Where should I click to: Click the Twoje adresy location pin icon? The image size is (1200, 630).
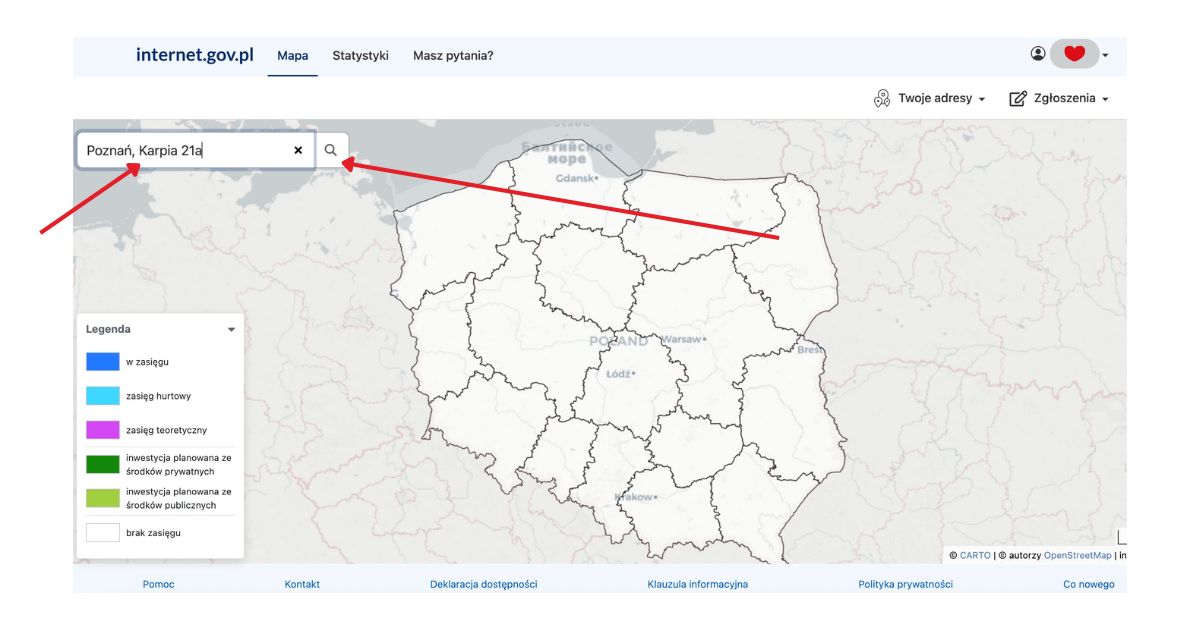(x=881, y=99)
